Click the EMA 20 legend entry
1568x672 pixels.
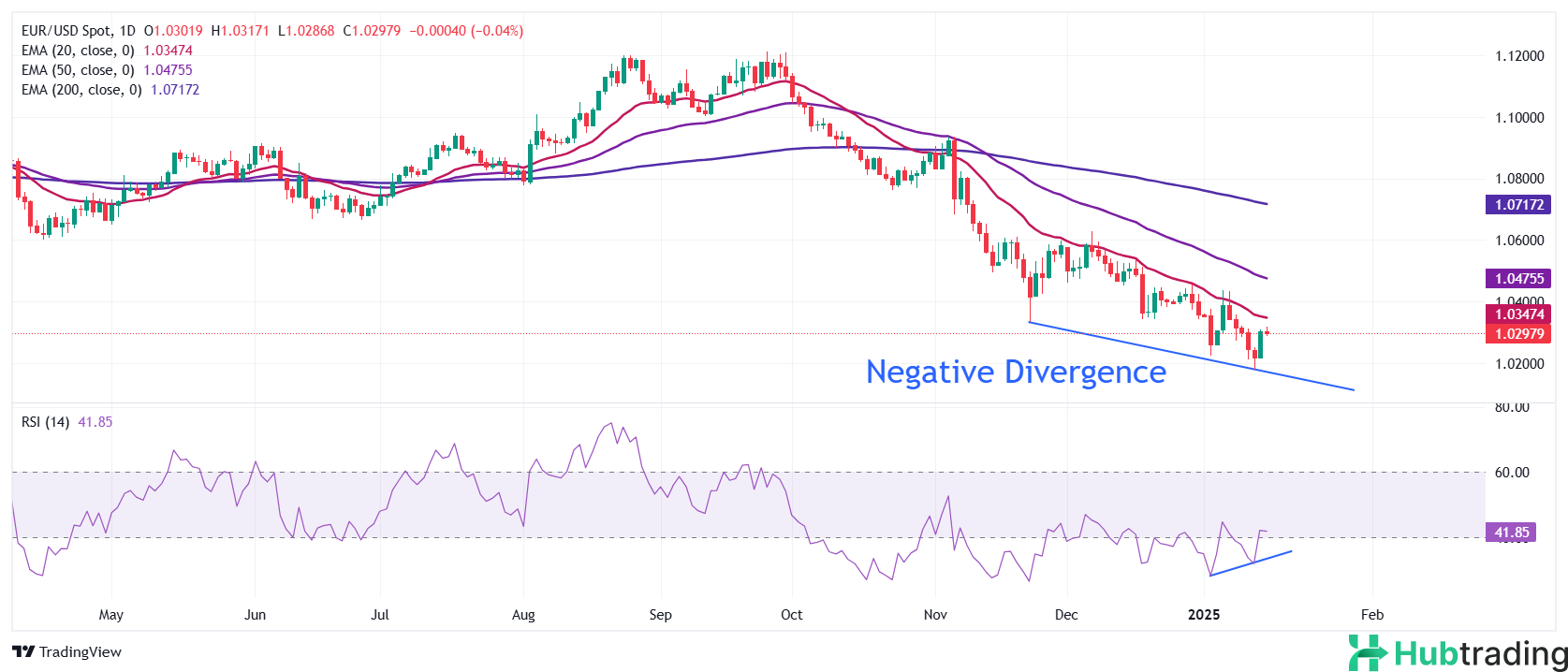[78, 51]
